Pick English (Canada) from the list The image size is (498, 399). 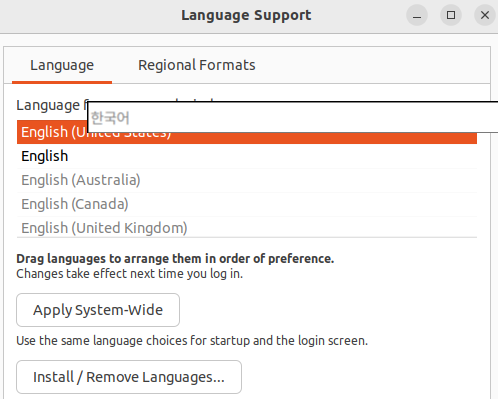(x=247, y=204)
